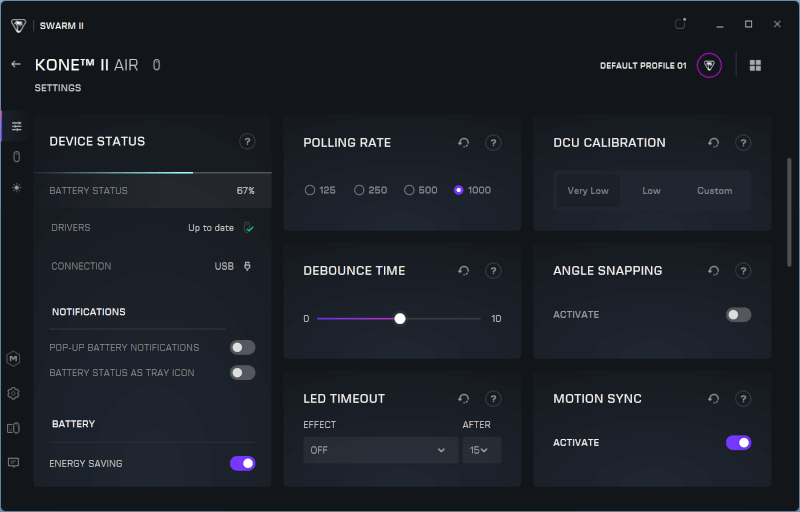Select Low DCU calibration
This screenshot has height=512, width=800.
click(651, 191)
